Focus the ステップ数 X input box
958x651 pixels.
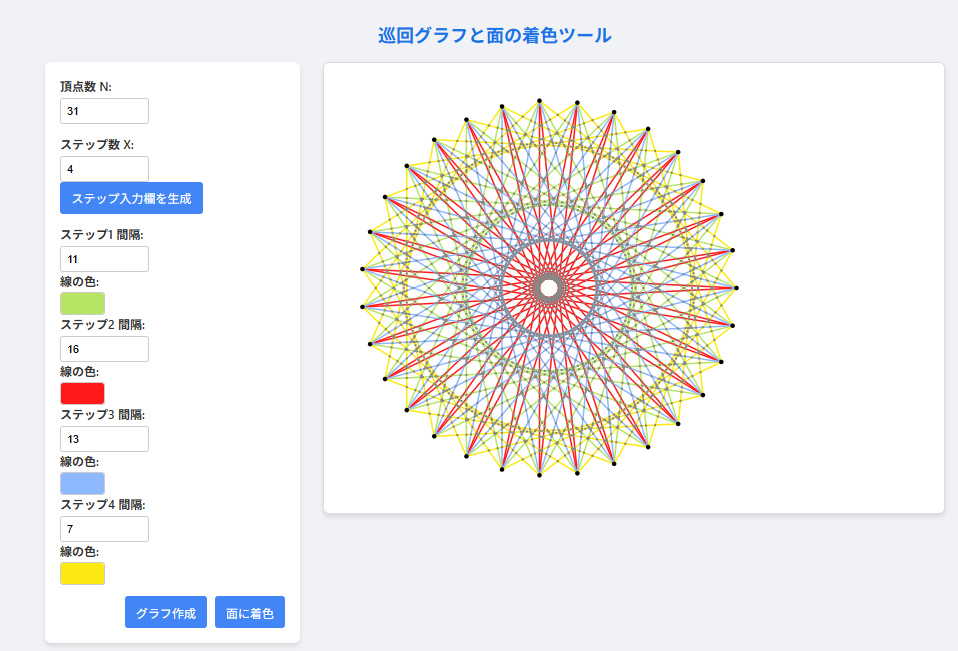tap(104, 169)
